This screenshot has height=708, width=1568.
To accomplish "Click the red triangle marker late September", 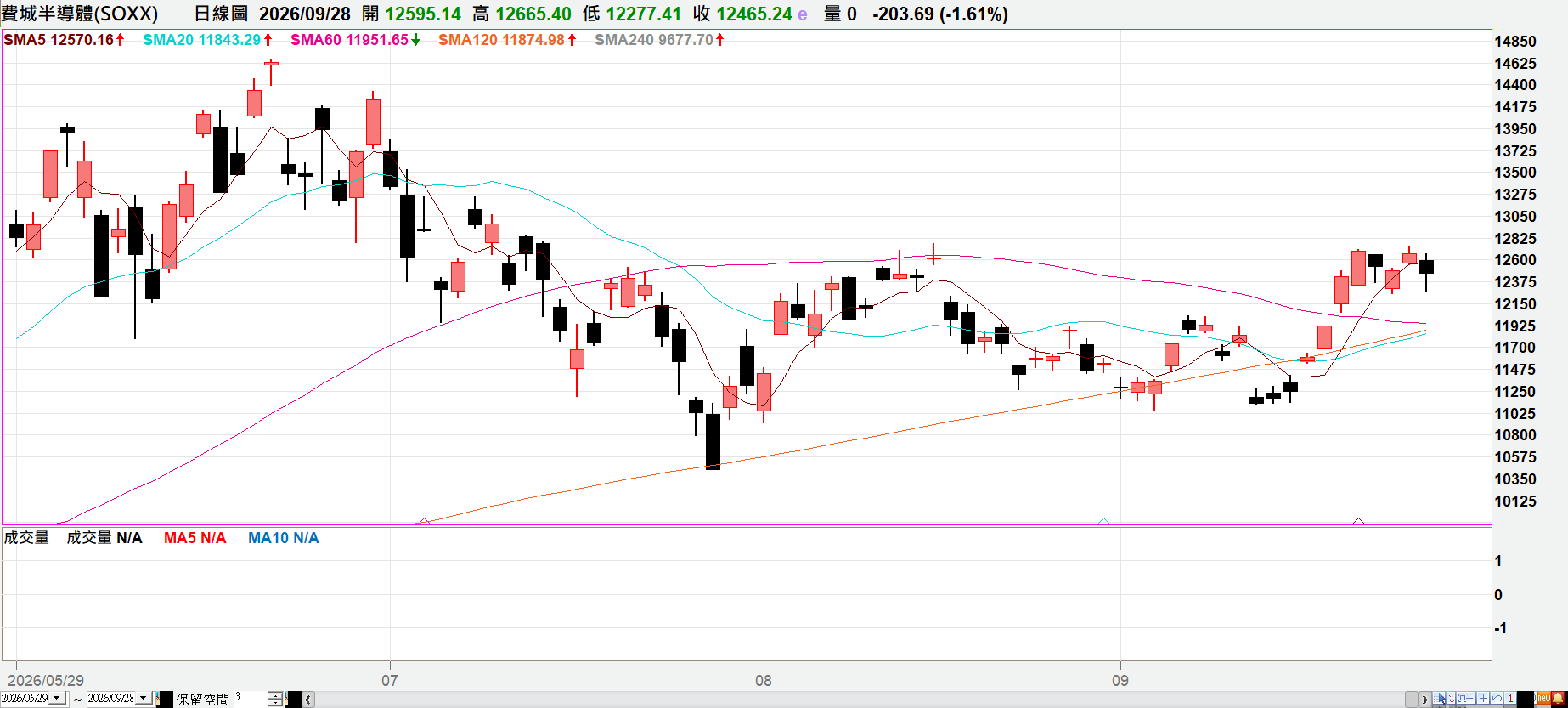I will click(1358, 521).
